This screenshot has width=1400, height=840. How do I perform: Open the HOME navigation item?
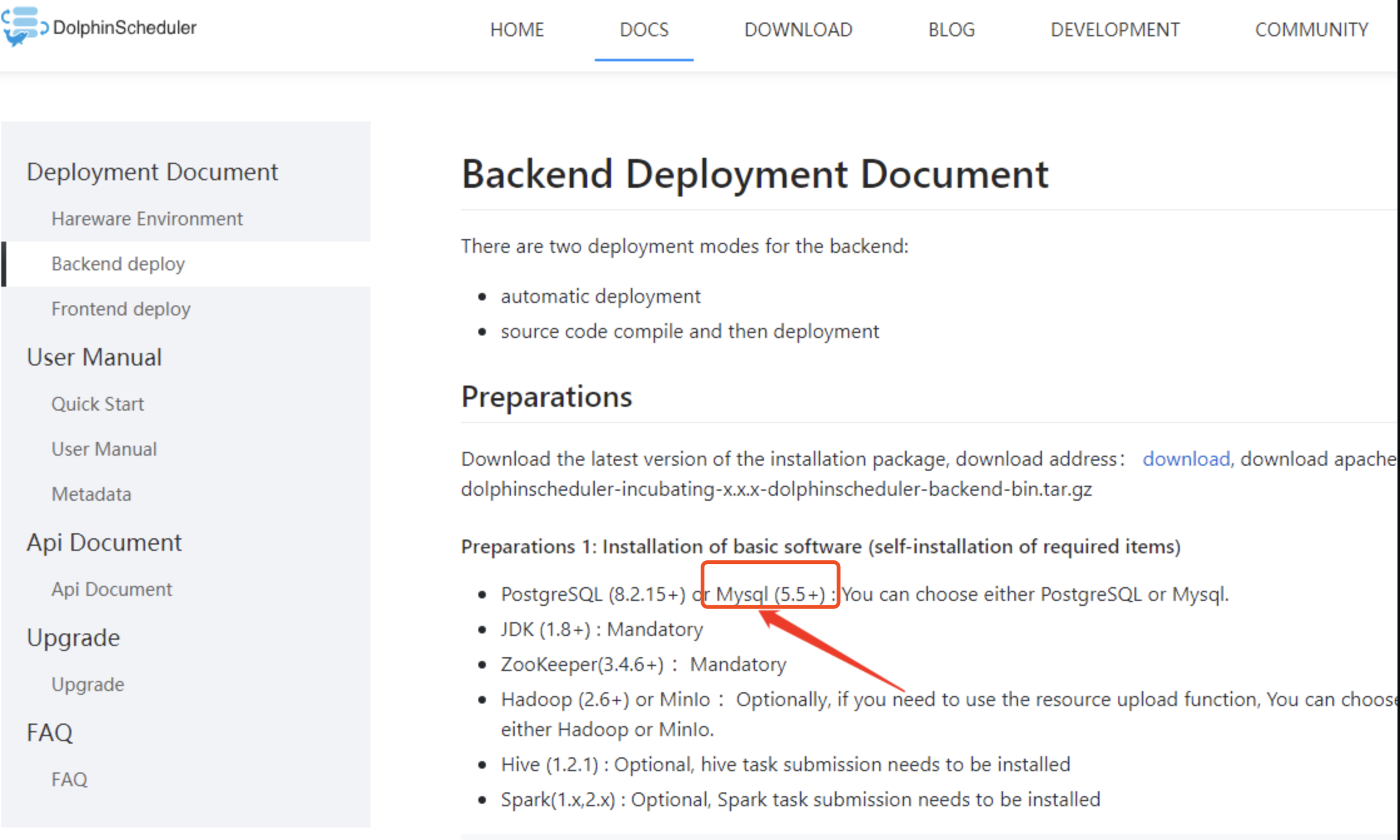tap(517, 29)
